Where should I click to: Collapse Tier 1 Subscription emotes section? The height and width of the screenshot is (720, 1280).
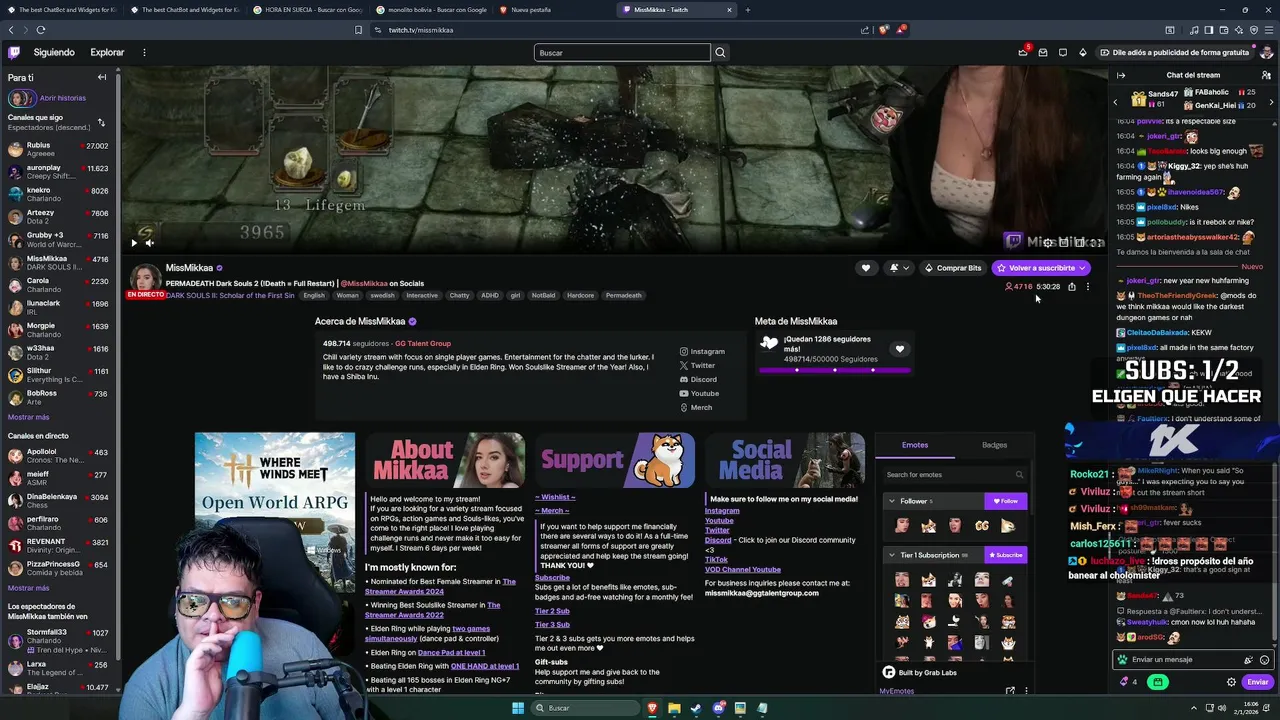click(892, 555)
